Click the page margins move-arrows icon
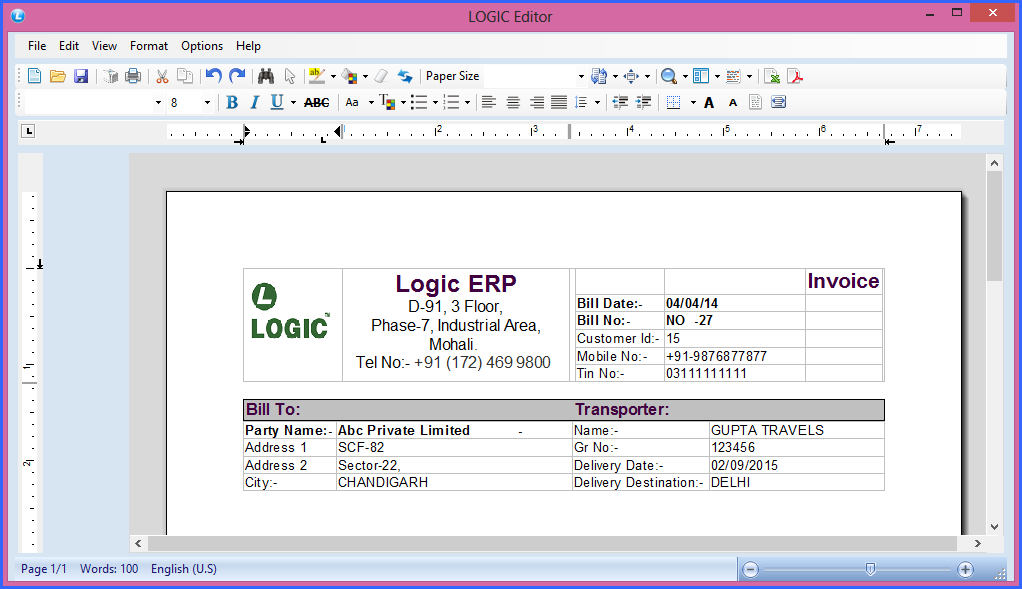The width and height of the screenshot is (1022, 589). pos(631,76)
